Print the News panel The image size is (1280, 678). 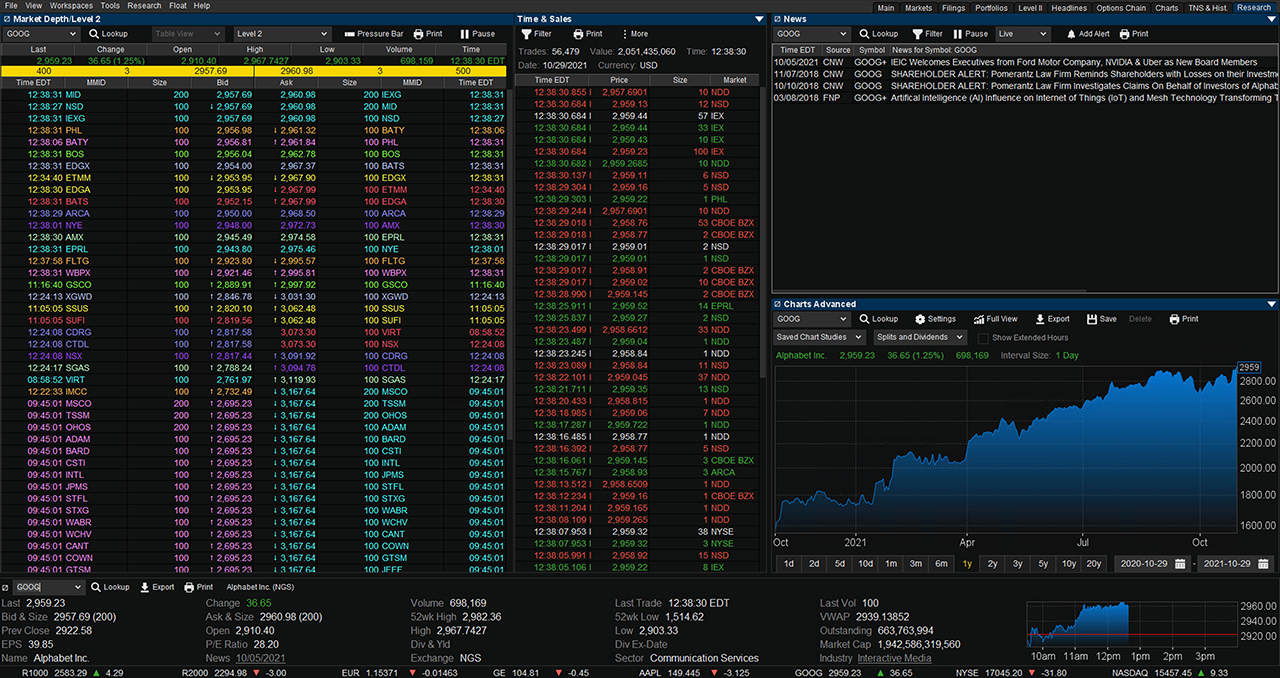(x=1134, y=33)
